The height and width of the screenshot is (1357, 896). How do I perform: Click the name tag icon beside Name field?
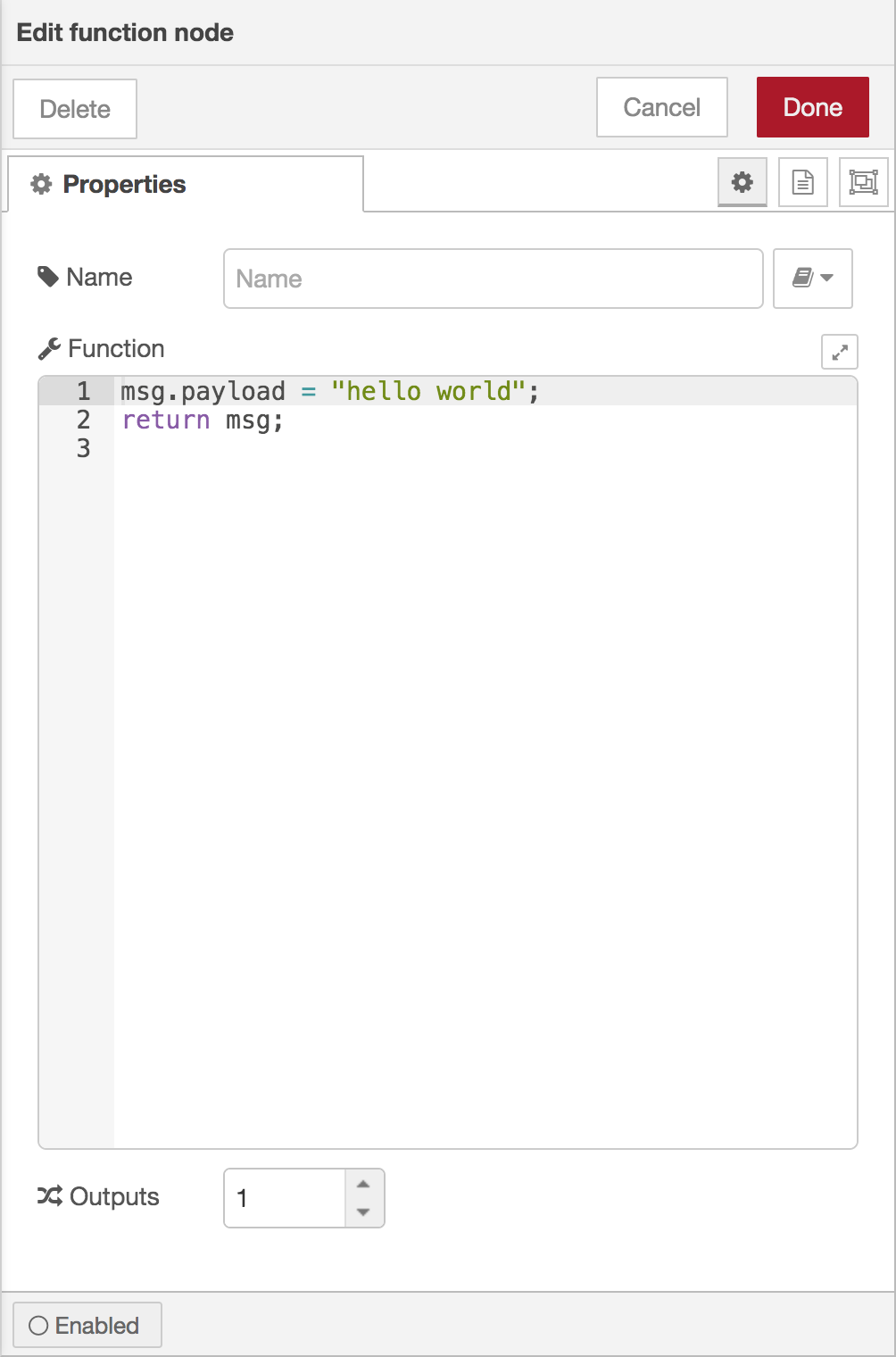click(49, 277)
